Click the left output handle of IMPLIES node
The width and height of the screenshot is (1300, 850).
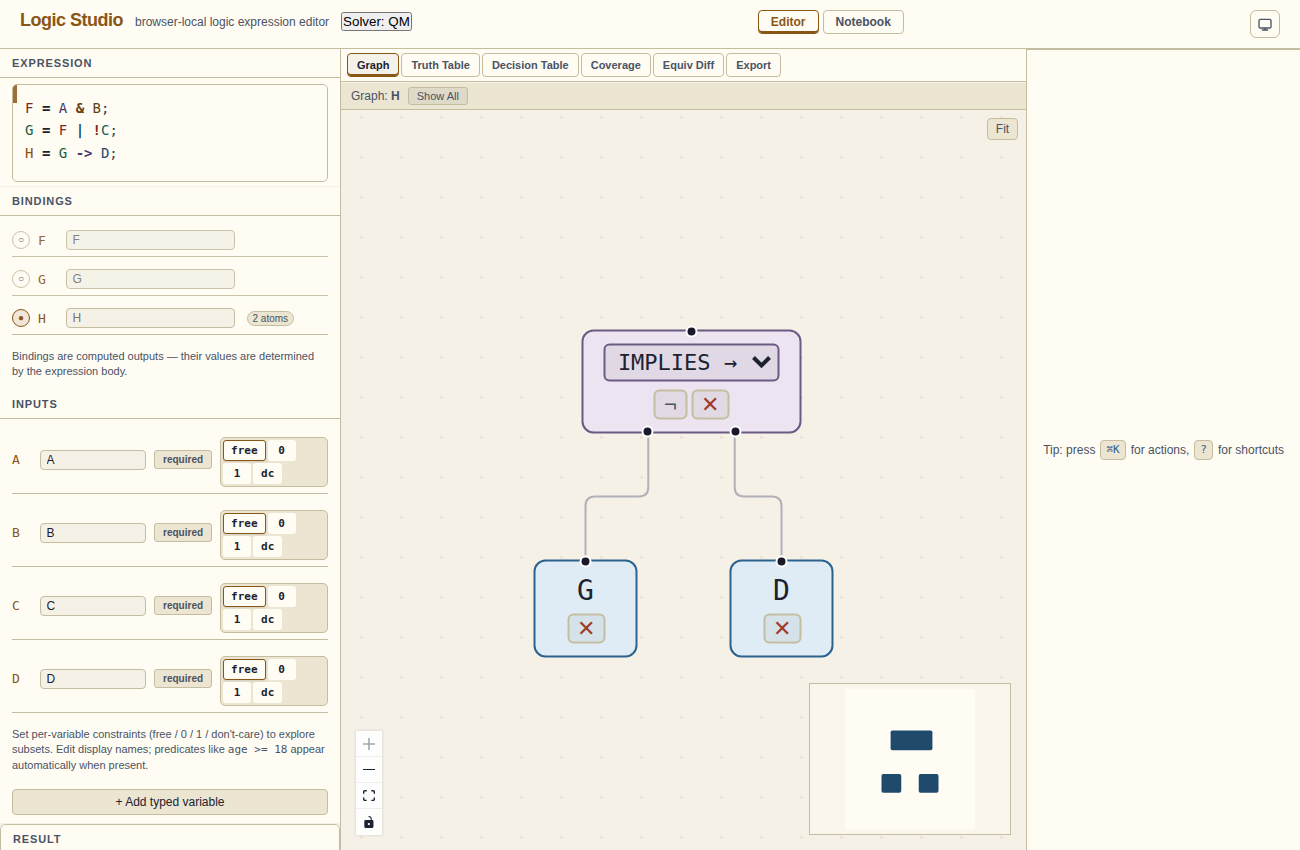[647, 431]
